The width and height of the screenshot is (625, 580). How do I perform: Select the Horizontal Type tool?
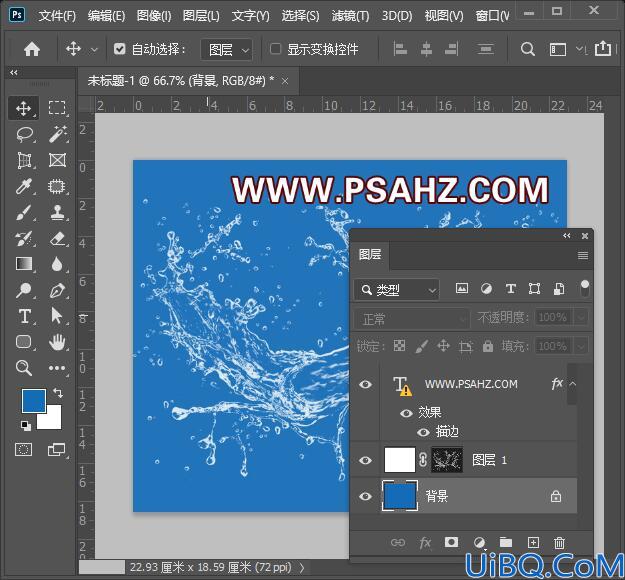point(24,316)
